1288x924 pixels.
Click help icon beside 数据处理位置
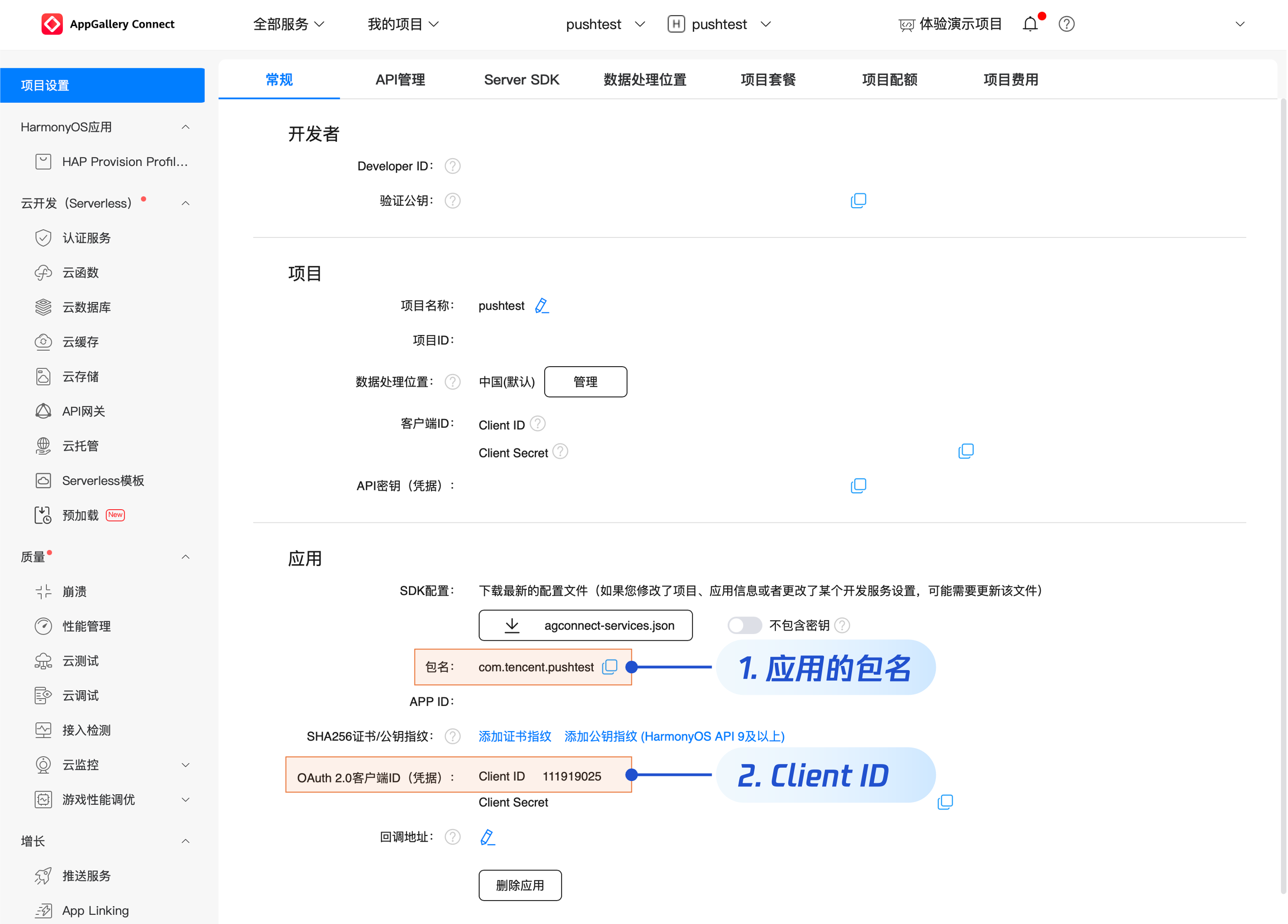point(452,382)
